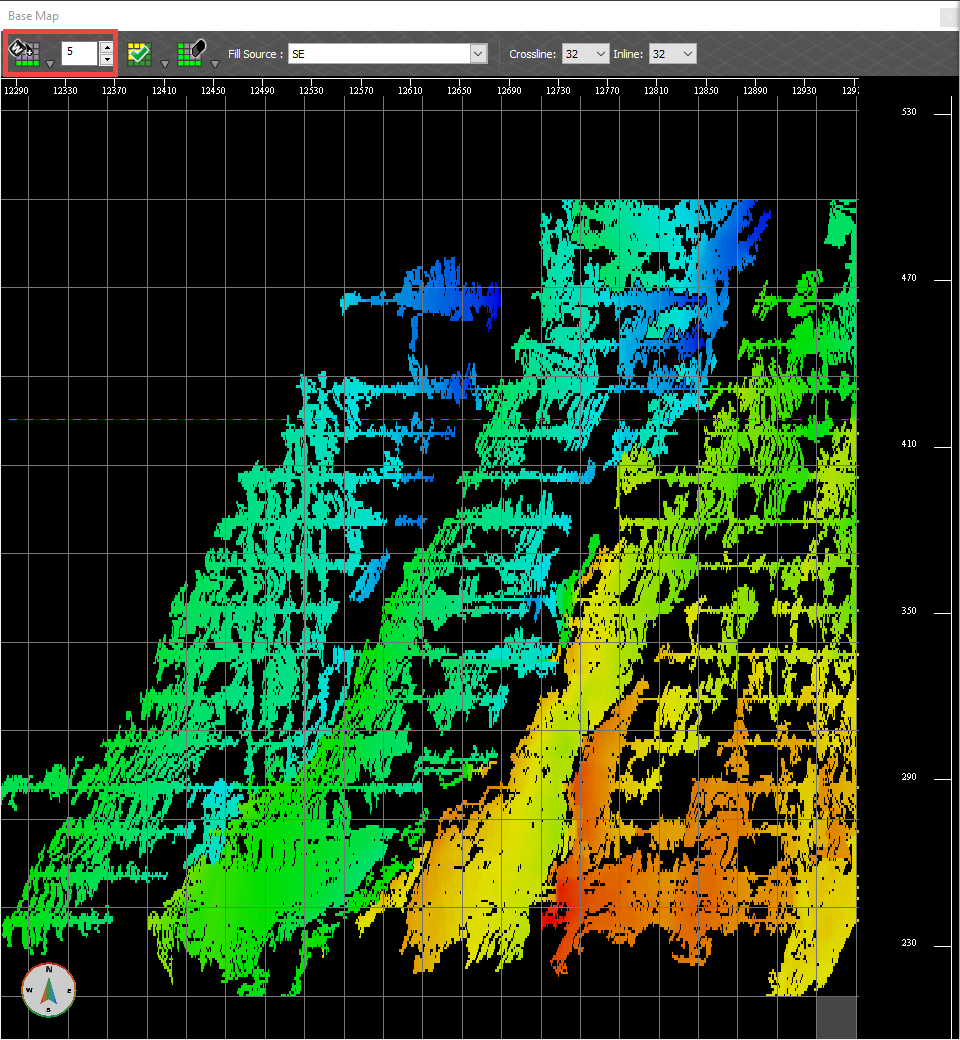Screen dimensions: 960x1040
Task: Open the Inline dropdown
Action: coord(687,54)
